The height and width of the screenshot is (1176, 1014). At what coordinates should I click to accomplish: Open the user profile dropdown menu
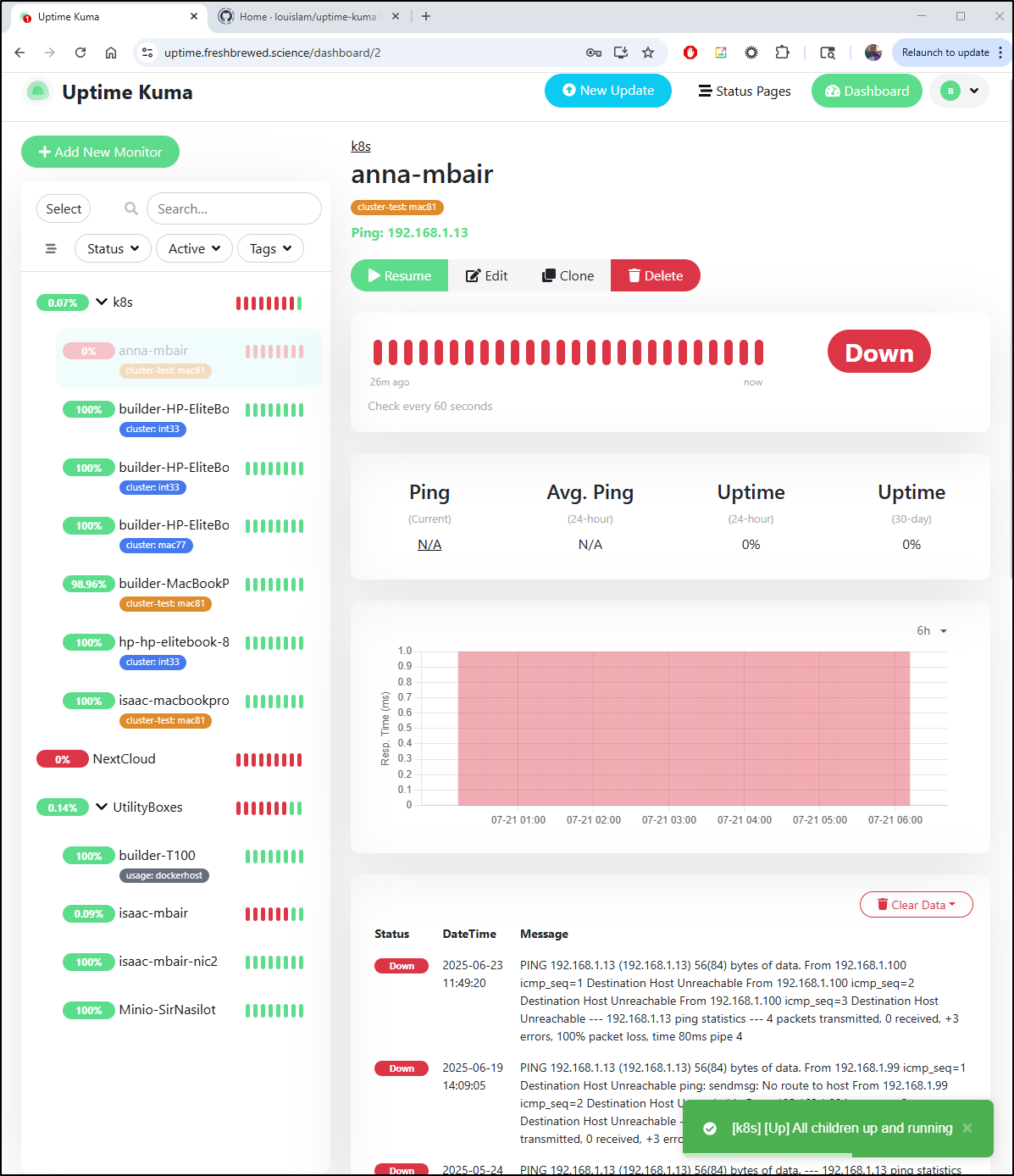point(960,91)
